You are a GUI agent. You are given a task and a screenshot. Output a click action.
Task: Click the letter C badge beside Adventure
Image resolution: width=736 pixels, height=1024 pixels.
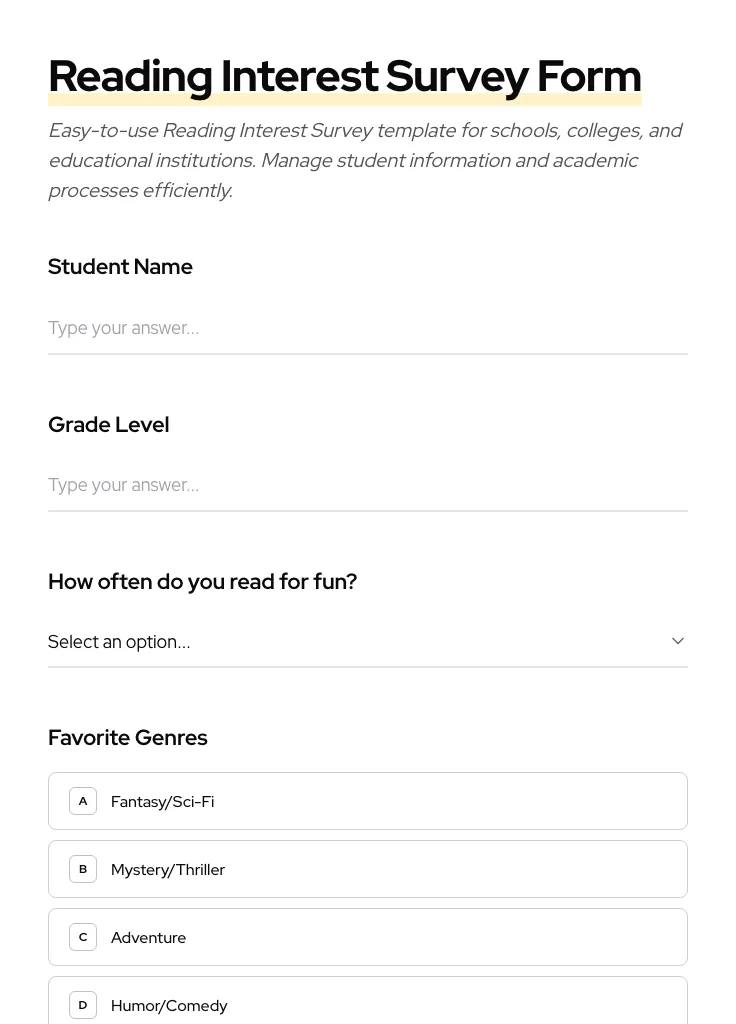click(x=83, y=937)
